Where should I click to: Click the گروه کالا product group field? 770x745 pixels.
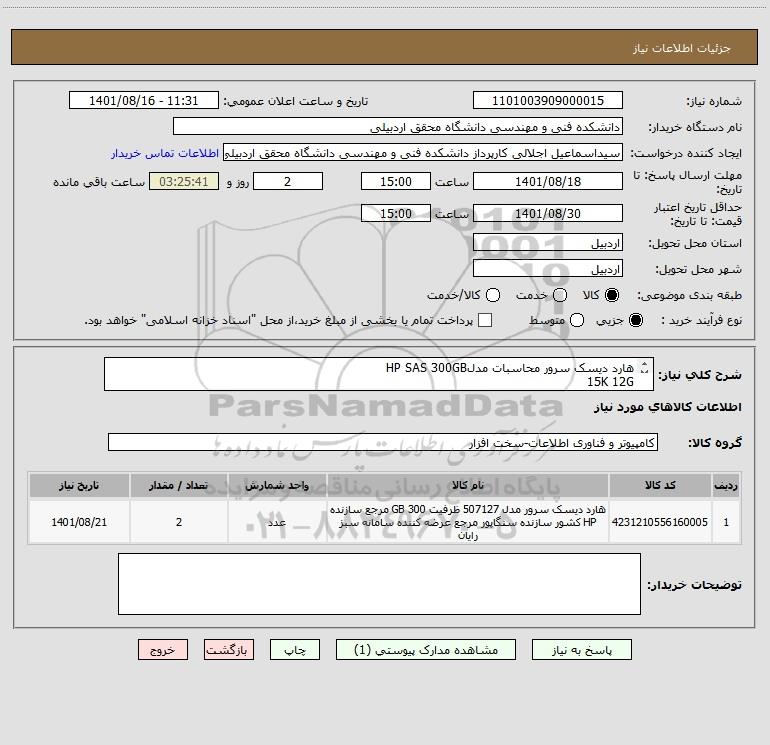[x=383, y=442]
